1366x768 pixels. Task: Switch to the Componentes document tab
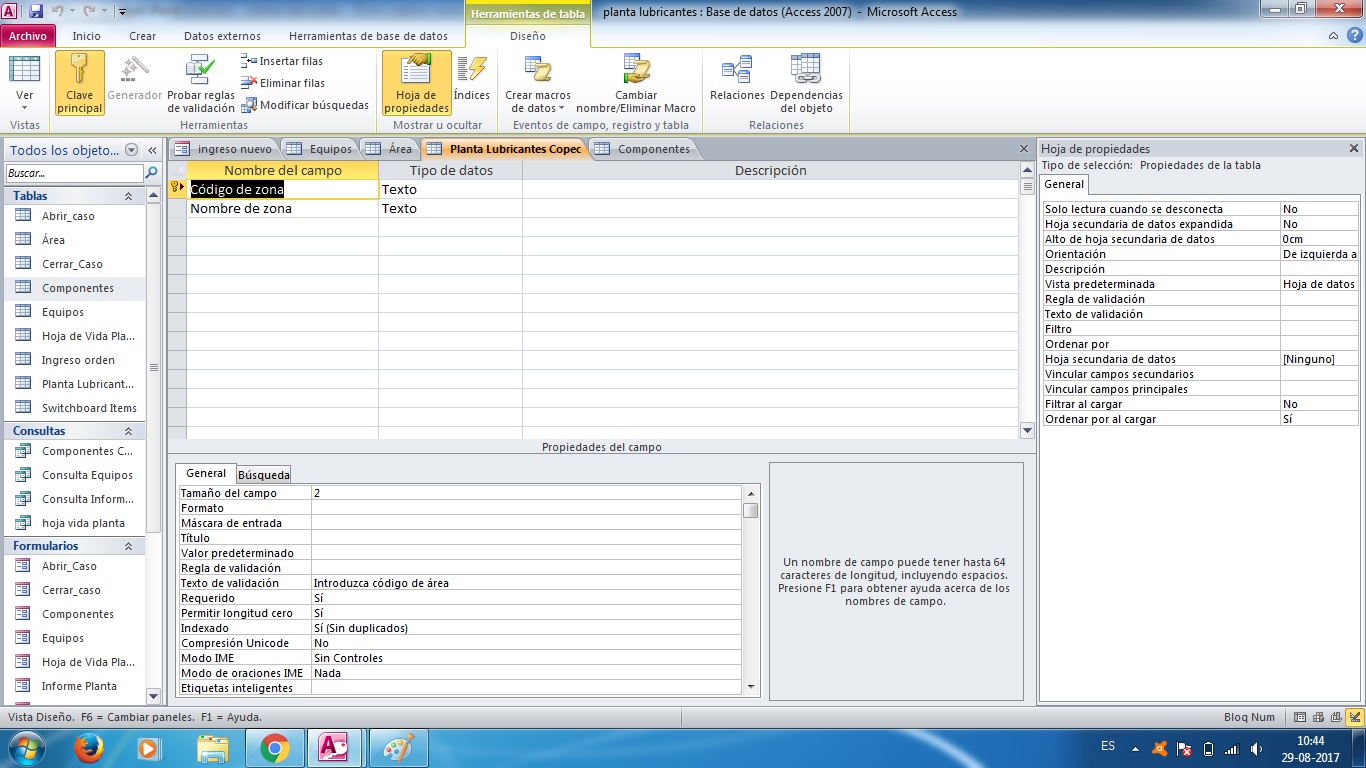pos(643,149)
